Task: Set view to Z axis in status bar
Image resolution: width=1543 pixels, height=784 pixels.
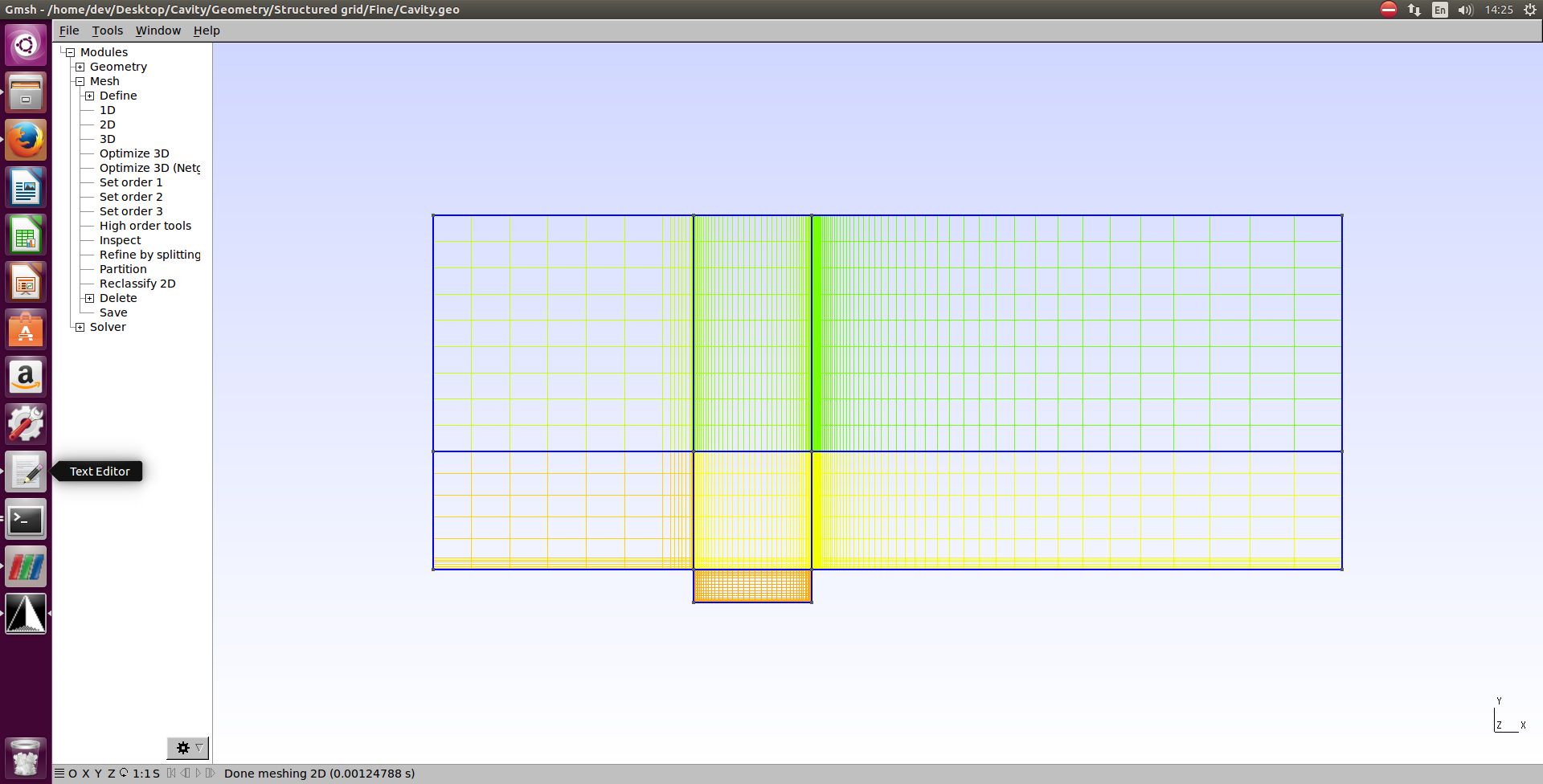Action: [x=112, y=774]
